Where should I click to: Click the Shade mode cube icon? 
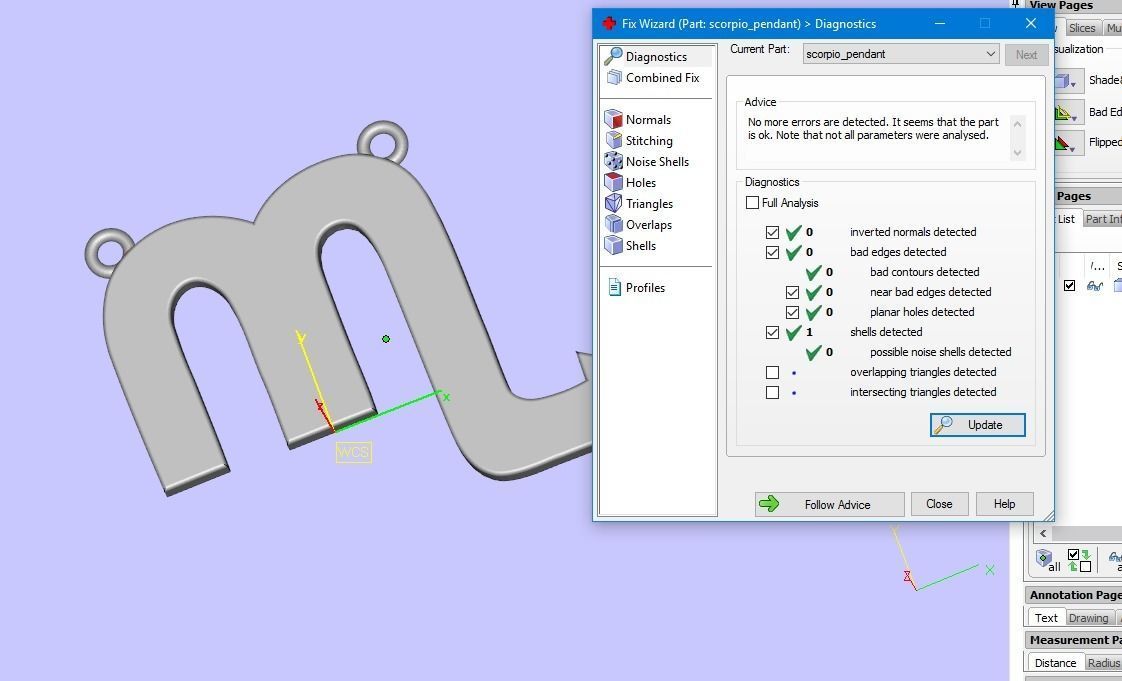[1063, 81]
